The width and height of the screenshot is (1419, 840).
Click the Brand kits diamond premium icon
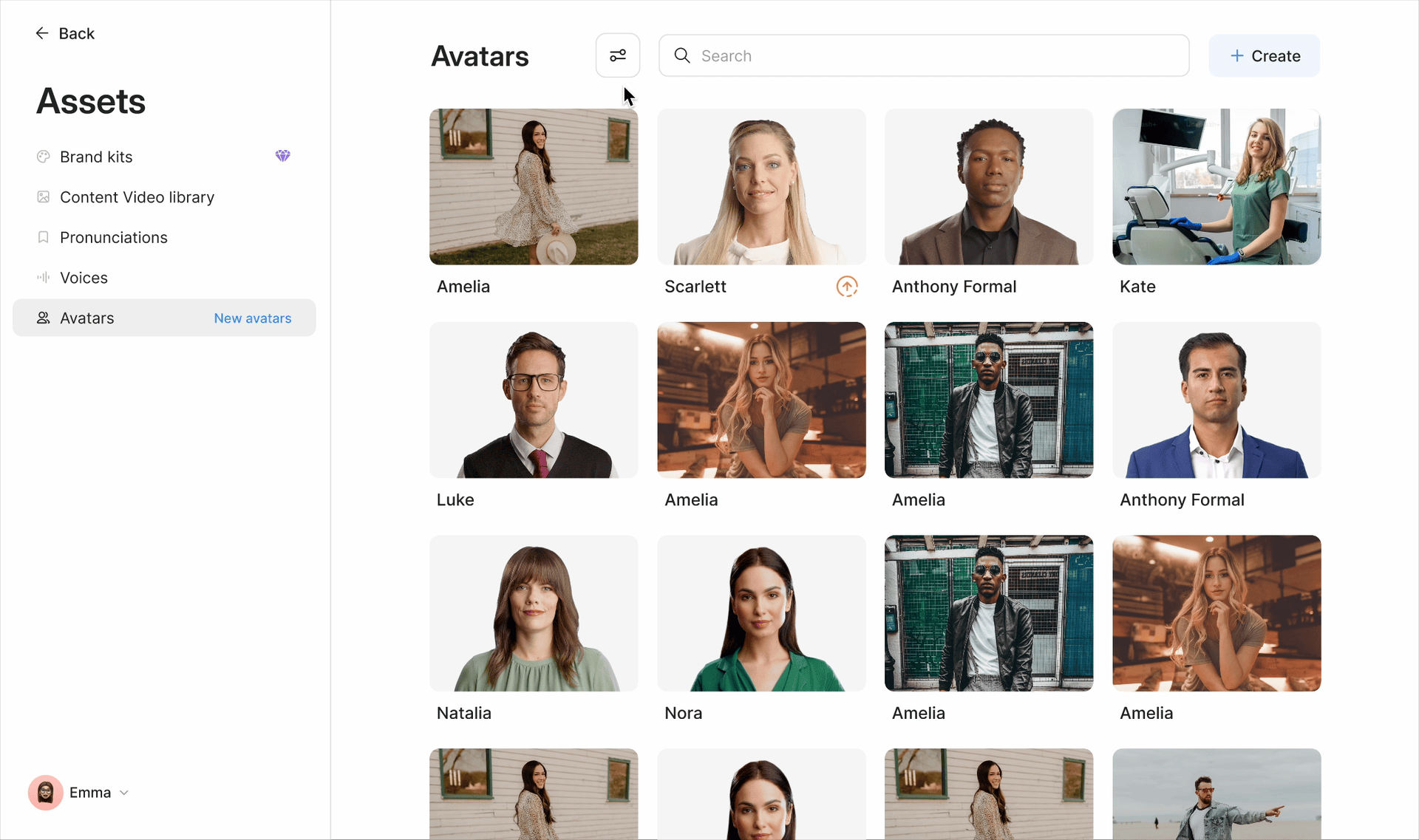tap(282, 156)
